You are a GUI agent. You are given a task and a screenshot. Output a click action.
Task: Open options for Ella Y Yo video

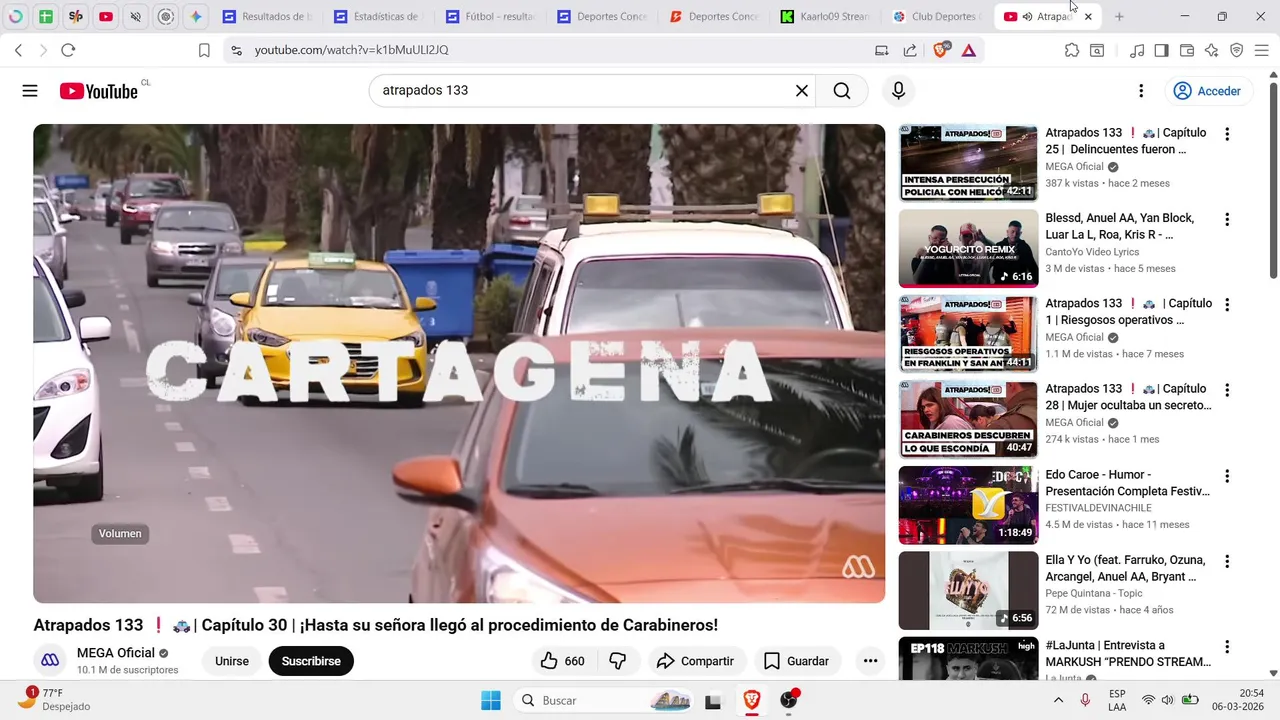pos(1227,561)
